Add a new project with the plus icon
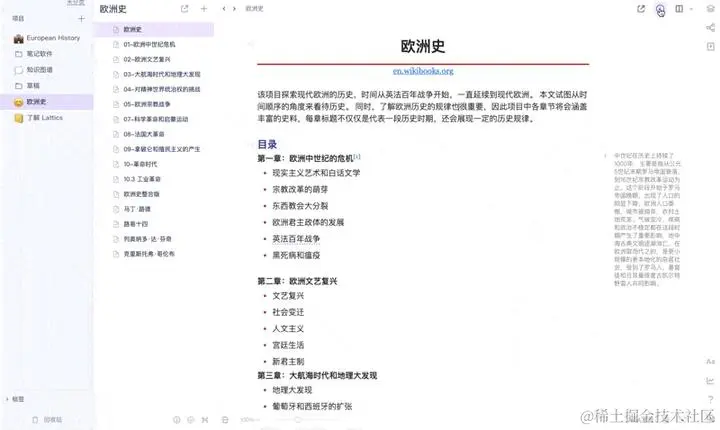720x430 pixels. [81, 19]
